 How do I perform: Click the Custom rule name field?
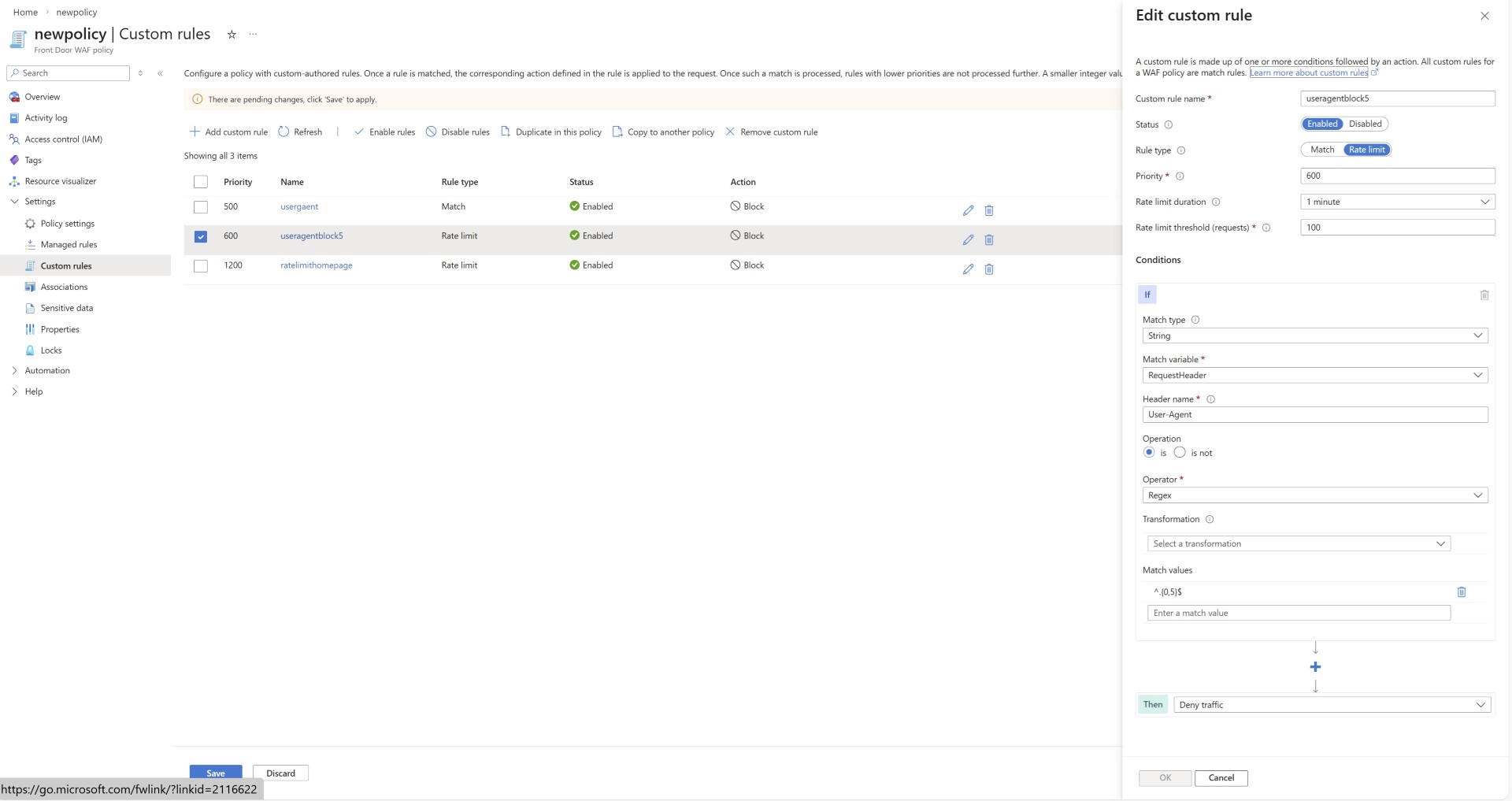click(1397, 98)
